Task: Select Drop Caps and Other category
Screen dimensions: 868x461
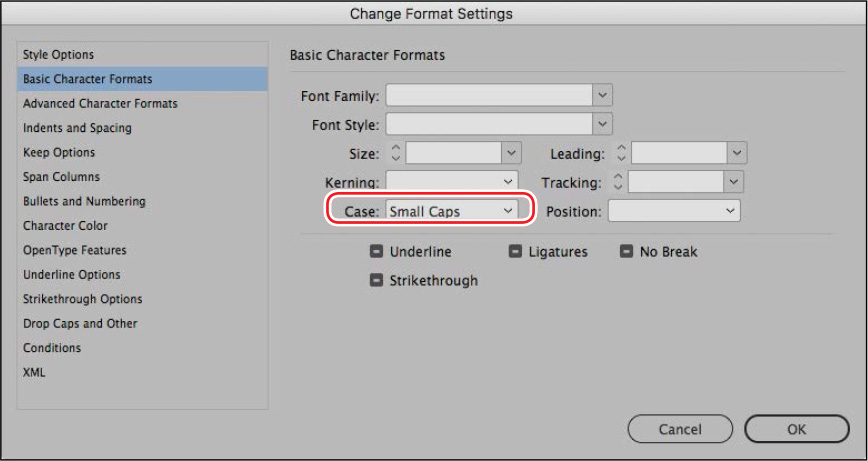Action: [x=80, y=323]
